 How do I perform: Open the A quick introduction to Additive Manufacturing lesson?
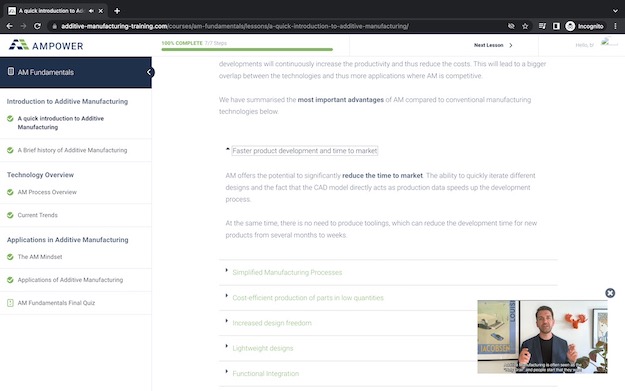point(61,123)
